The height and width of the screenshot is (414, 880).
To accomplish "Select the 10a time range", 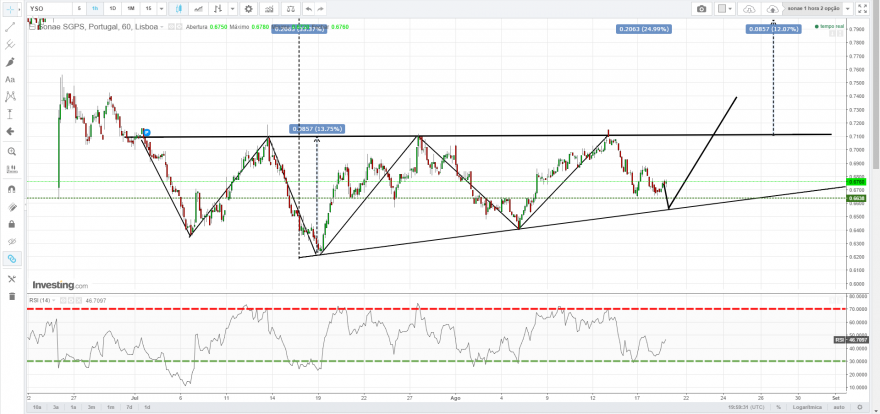I will (38, 407).
